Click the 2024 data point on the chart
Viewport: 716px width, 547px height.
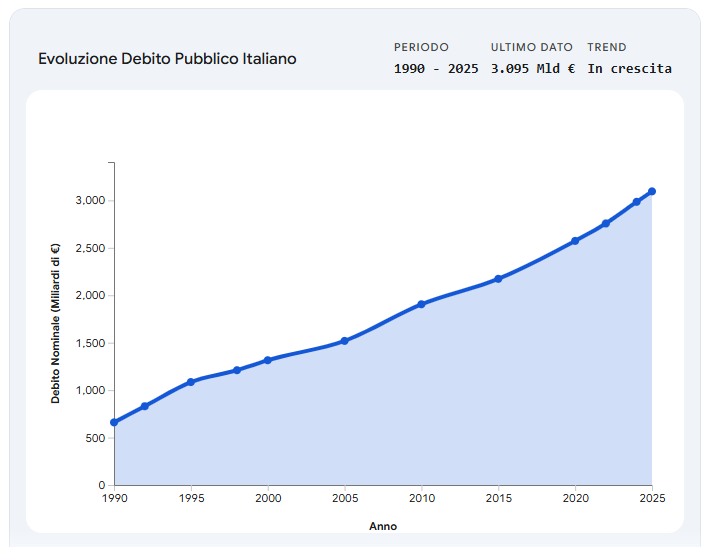[x=637, y=202]
